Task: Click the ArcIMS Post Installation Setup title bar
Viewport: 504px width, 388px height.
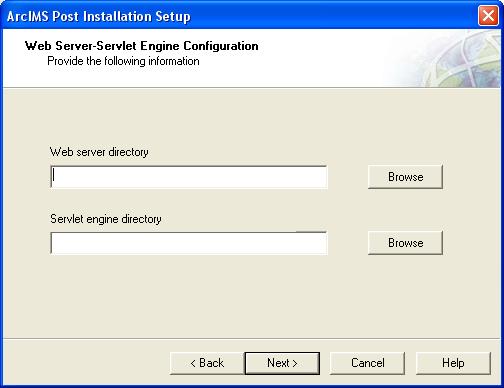Action: click(x=233, y=16)
